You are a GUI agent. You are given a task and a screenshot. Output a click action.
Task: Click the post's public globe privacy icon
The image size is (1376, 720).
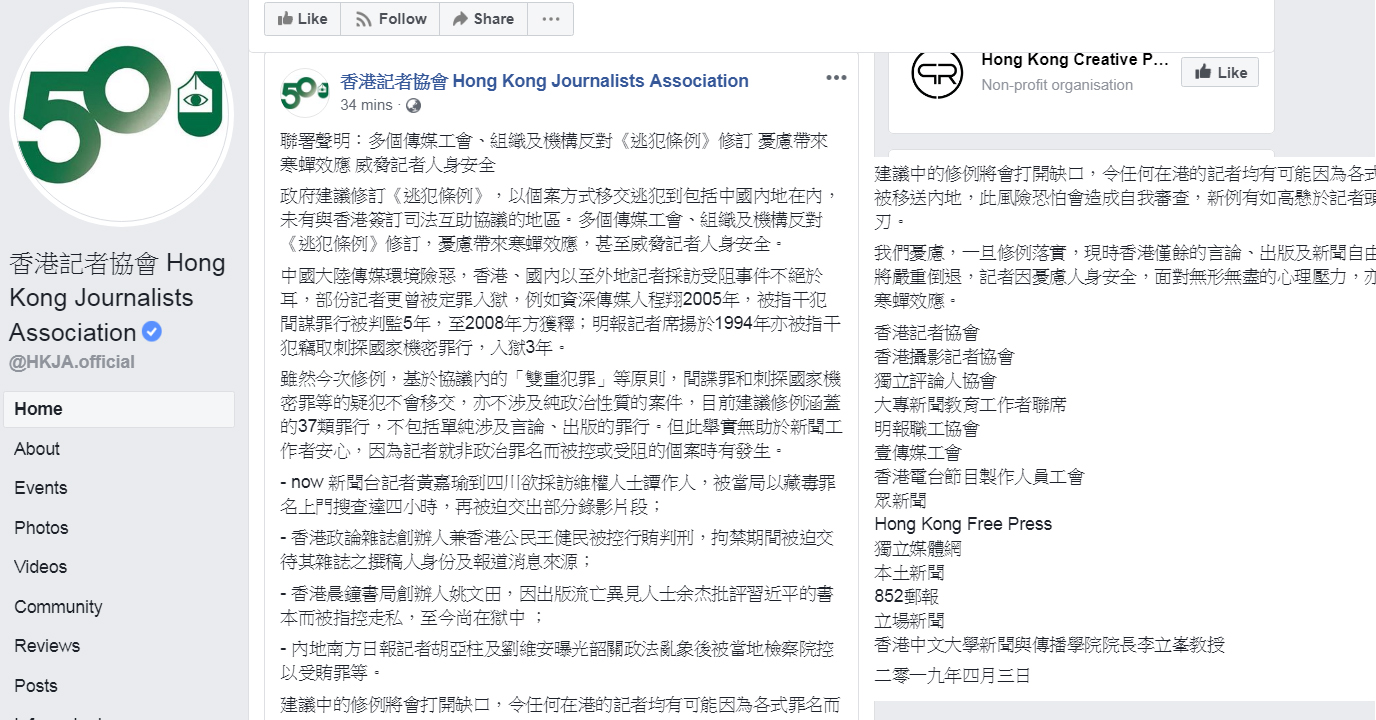click(413, 105)
